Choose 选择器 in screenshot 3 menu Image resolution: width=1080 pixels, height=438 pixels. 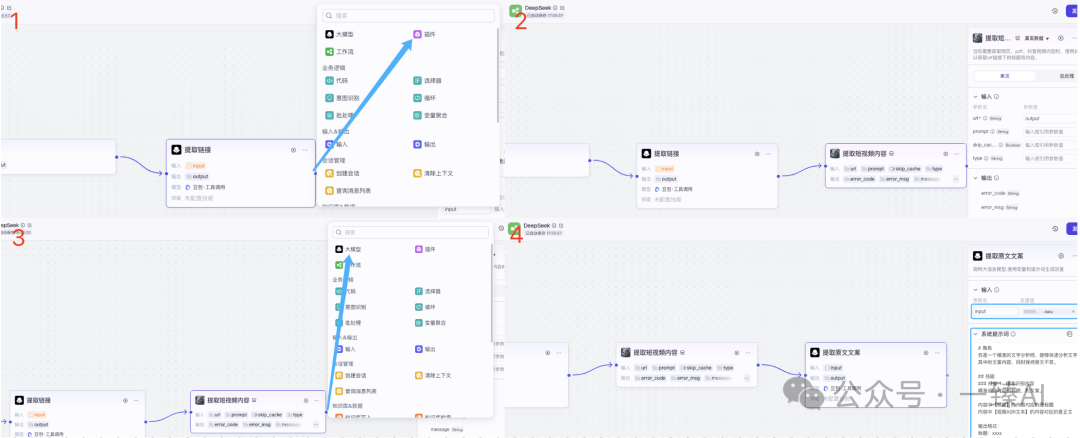tap(428, 292)
